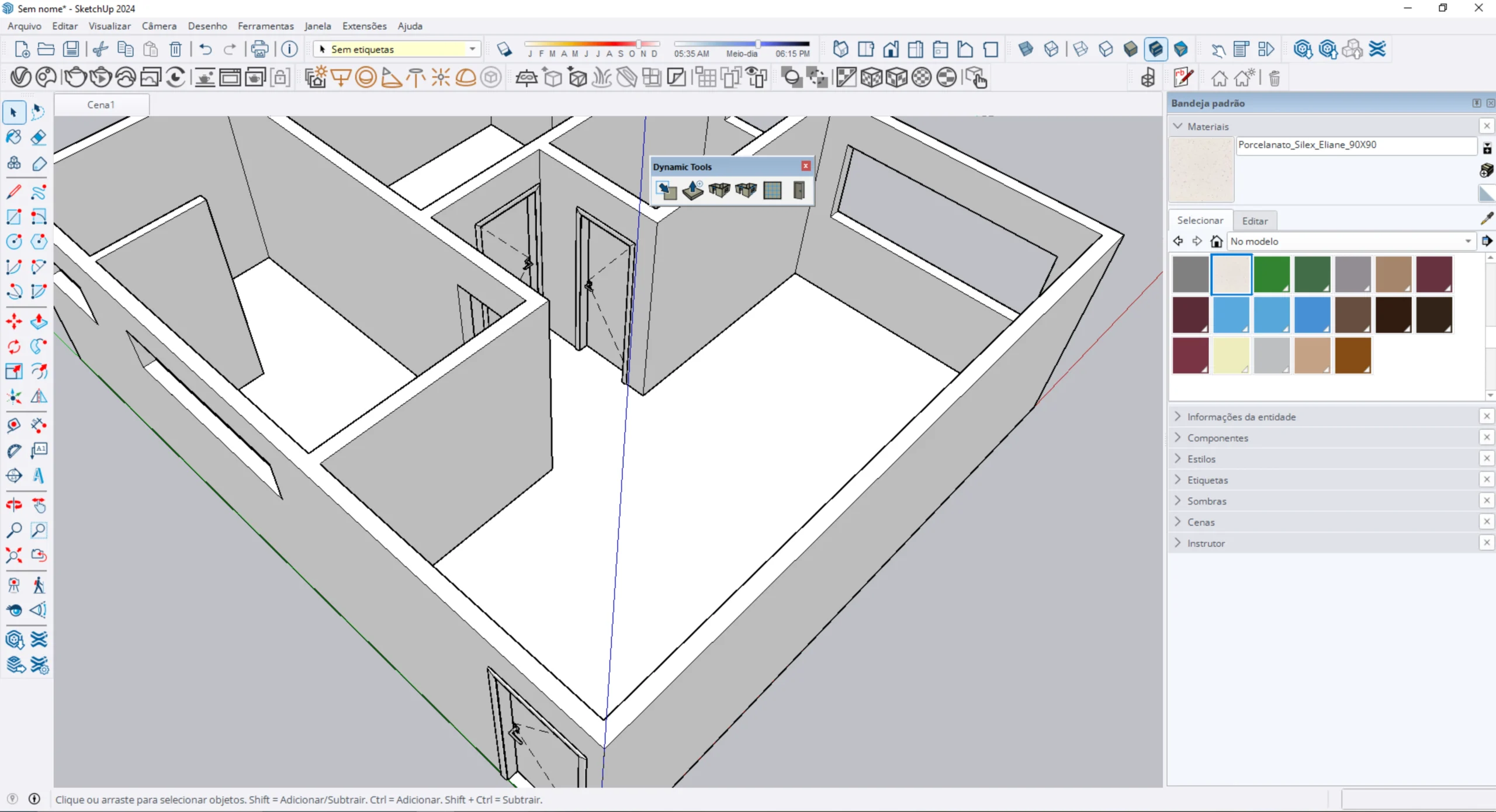Open the materials Details arrow button
1496x812 pixels.
[x=1487, y=241]
